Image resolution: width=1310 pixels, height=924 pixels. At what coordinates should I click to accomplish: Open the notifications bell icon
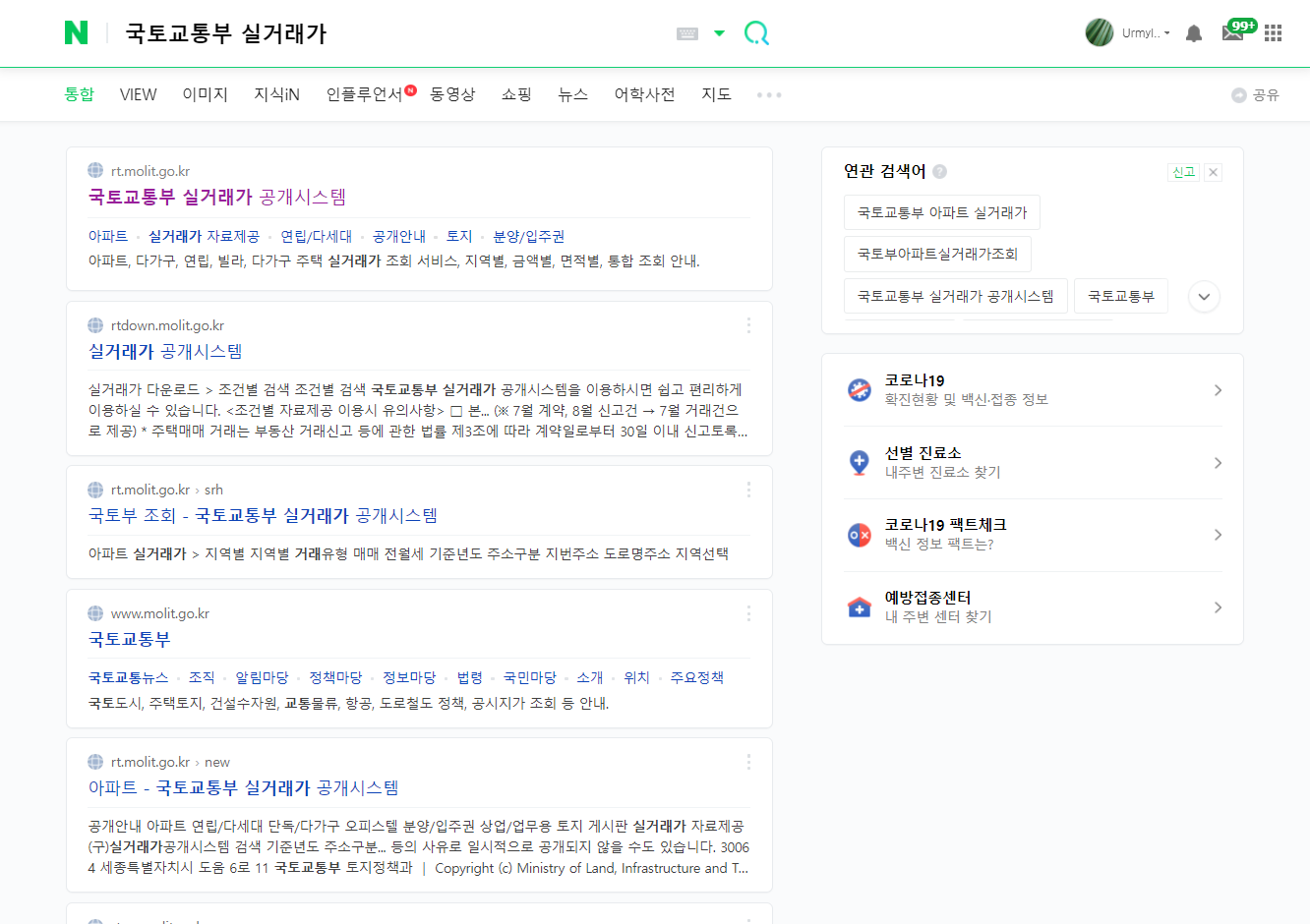[x=1194, y=33]
